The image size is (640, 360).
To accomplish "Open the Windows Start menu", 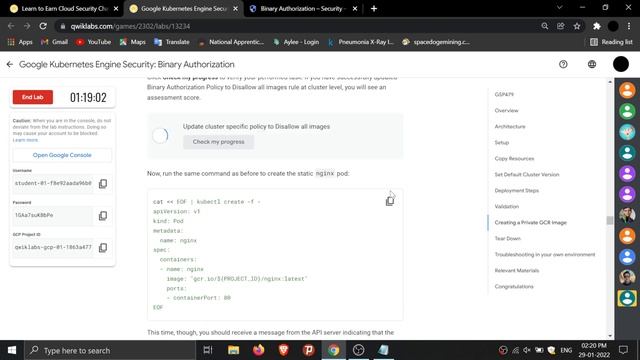I will 12,350.
